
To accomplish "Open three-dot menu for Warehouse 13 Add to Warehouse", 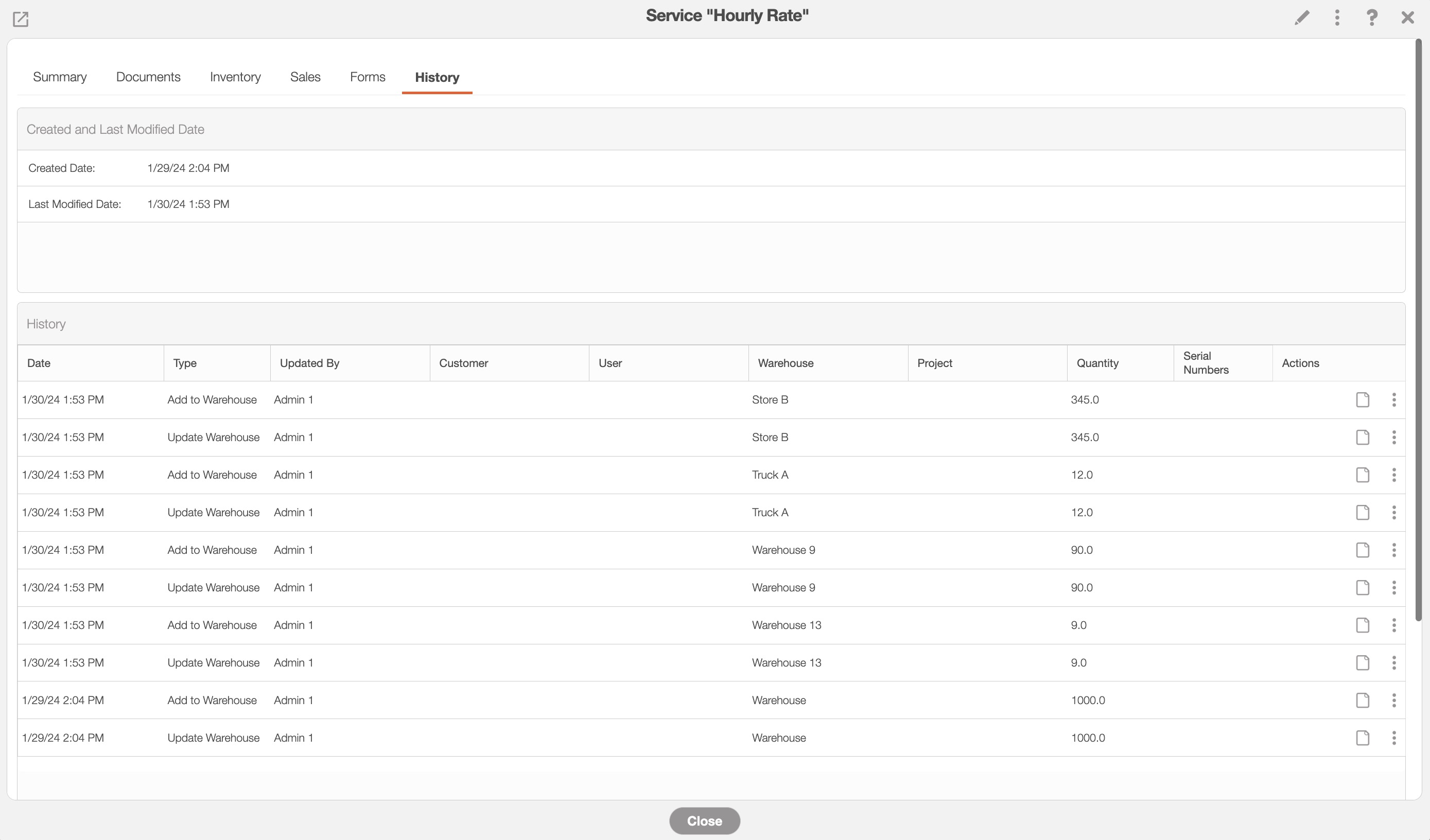I will (x=1393, y=625).
